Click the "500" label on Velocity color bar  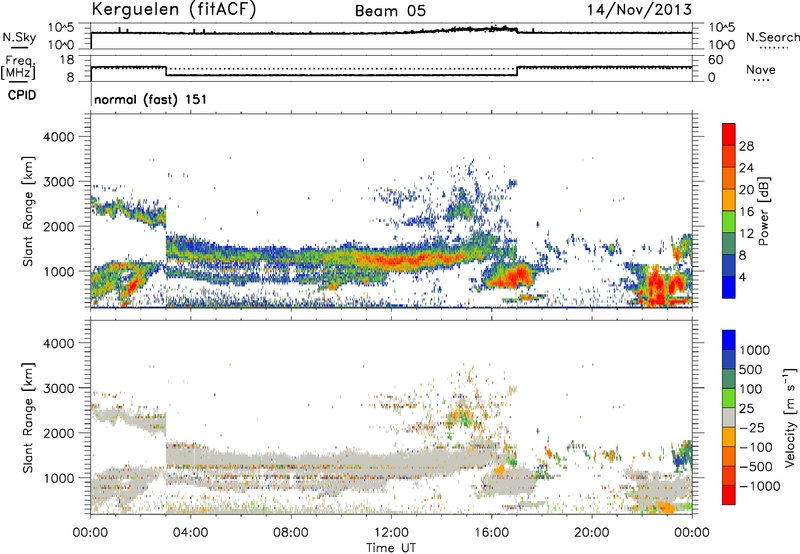[x=751, y=370]
